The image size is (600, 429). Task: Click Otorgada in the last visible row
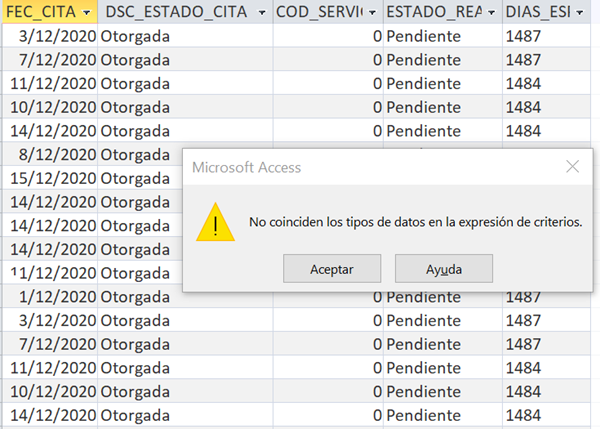(x=135, y=415)
